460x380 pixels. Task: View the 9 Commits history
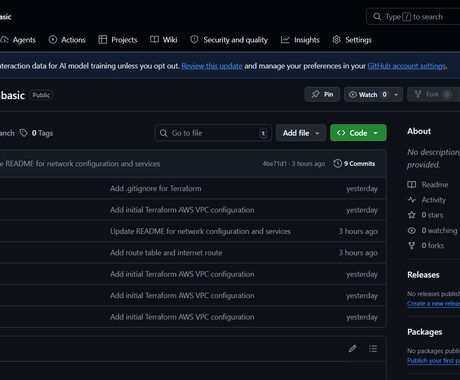pyautogui.click(x=354, y=164)
